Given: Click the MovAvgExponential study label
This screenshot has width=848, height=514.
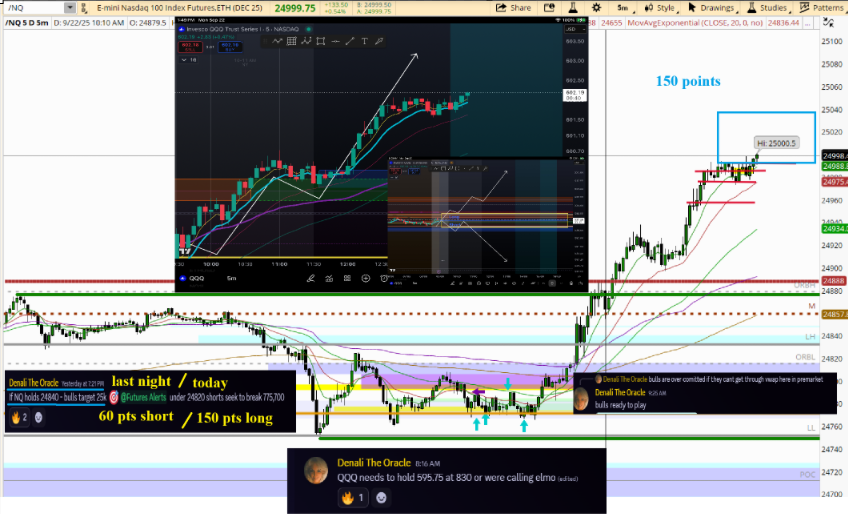Looking at the screenshot, I should coord(695,23).
